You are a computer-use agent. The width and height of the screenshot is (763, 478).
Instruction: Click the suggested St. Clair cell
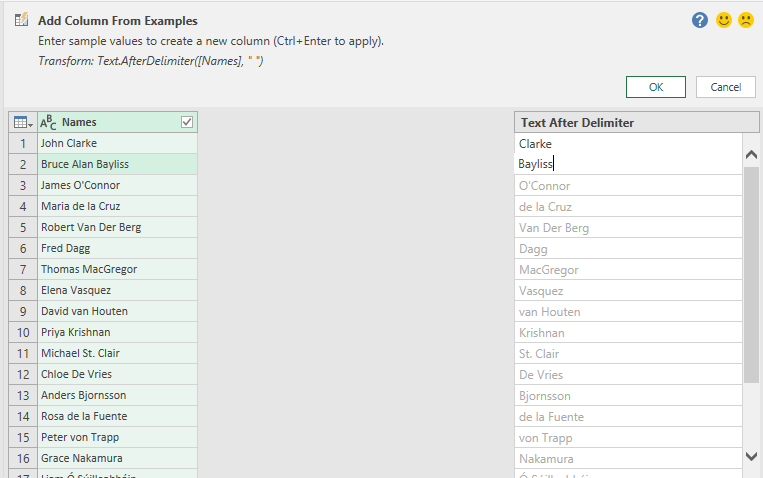click(x=628, y=353)
